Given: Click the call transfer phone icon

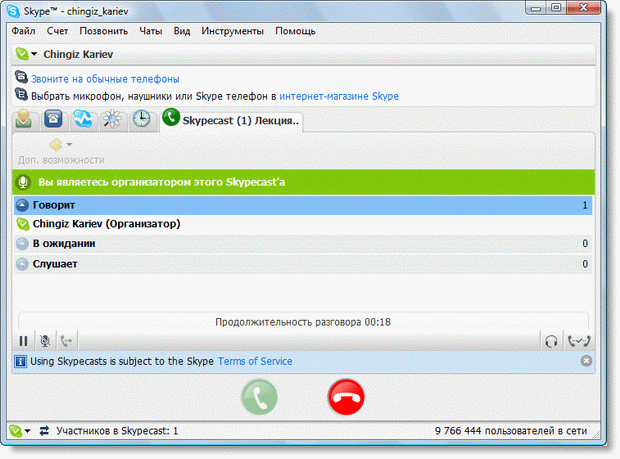Looking at the screenshot, I should 66,341.
